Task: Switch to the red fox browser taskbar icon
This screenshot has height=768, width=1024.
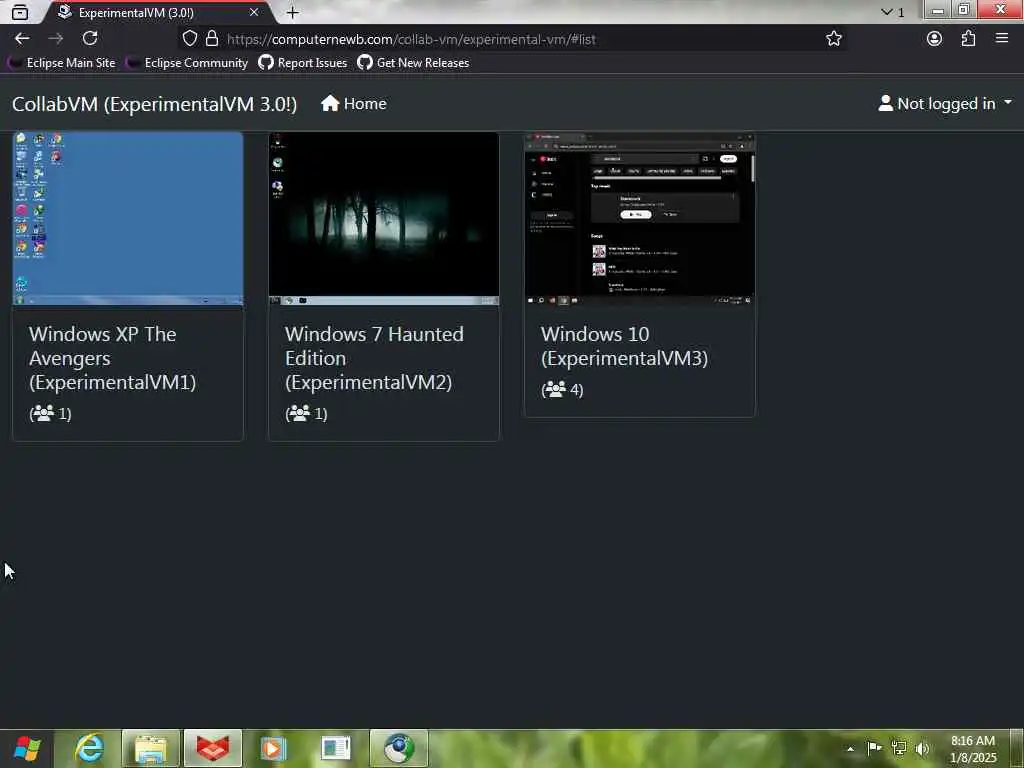Action: coord(213,748)
